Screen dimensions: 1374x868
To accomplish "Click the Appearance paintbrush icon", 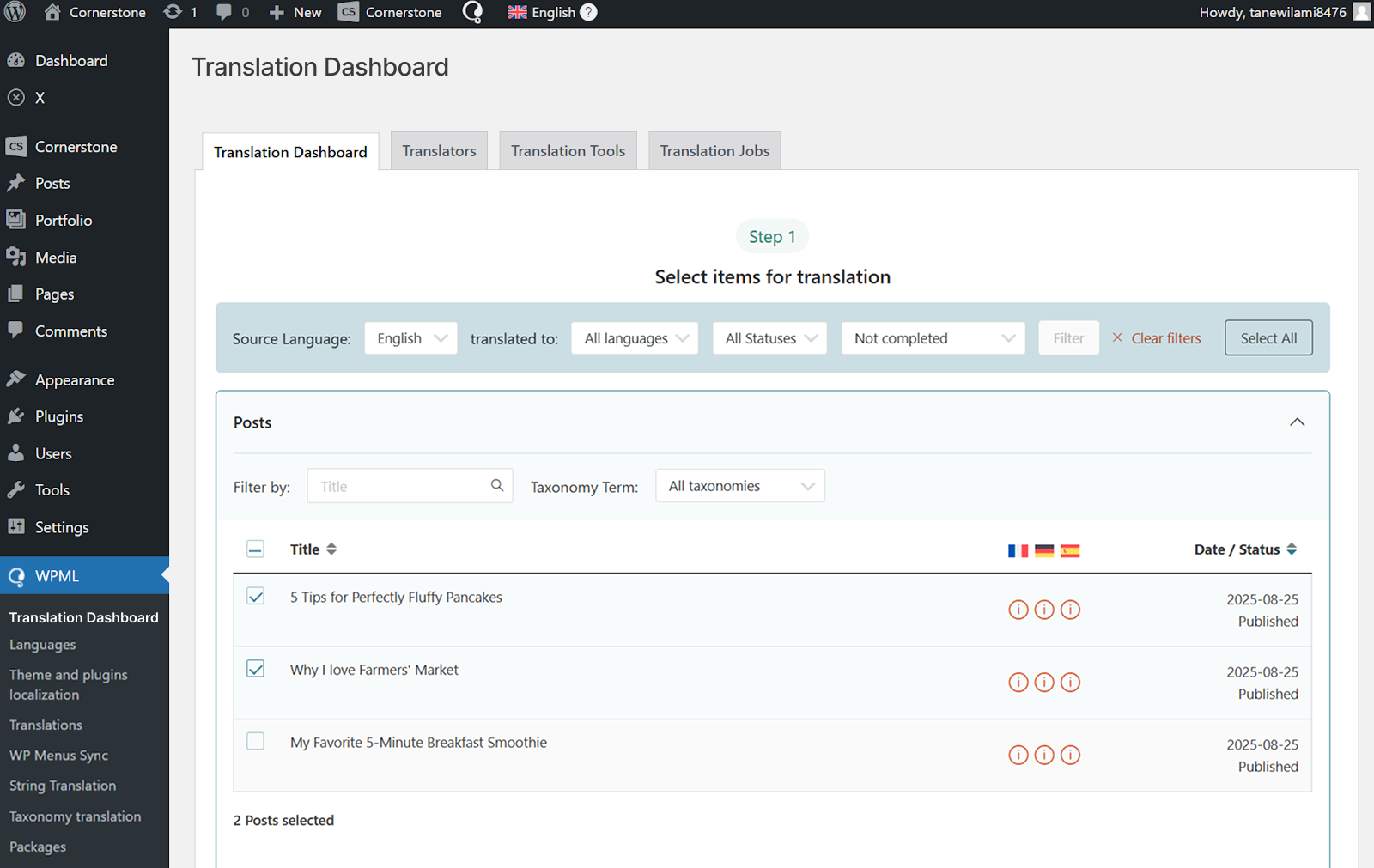I will coord(16,379).
